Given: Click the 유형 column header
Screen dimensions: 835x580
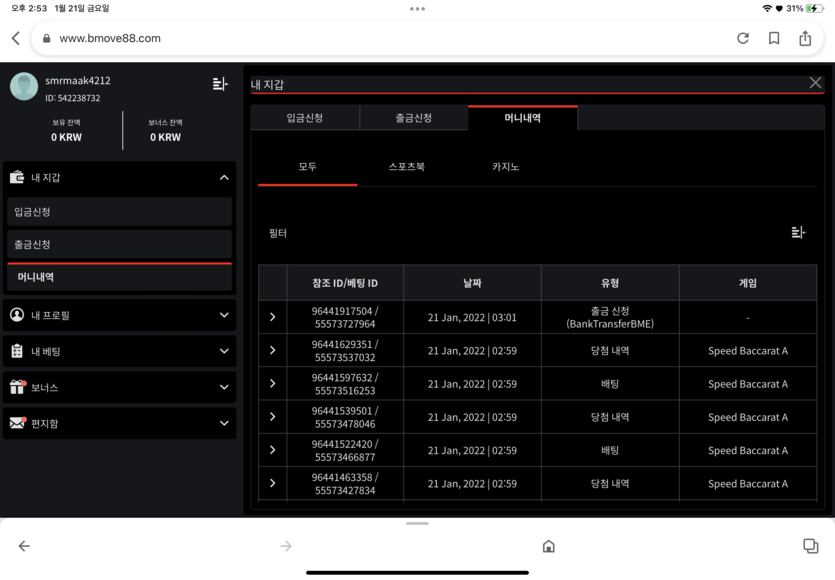Looking at the screenshot, I should click(x=610, y=283).
